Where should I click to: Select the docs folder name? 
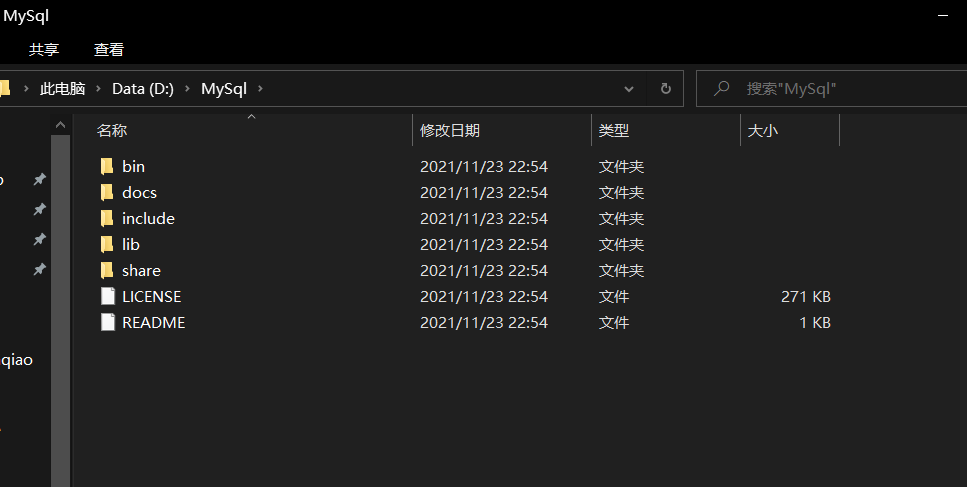click(x=139, y=192)
